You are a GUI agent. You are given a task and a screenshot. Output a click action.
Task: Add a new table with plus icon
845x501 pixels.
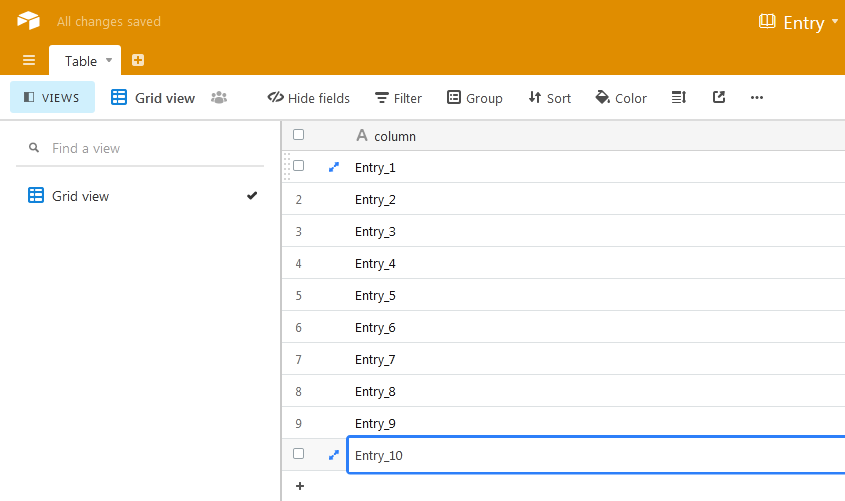(138, 60)
